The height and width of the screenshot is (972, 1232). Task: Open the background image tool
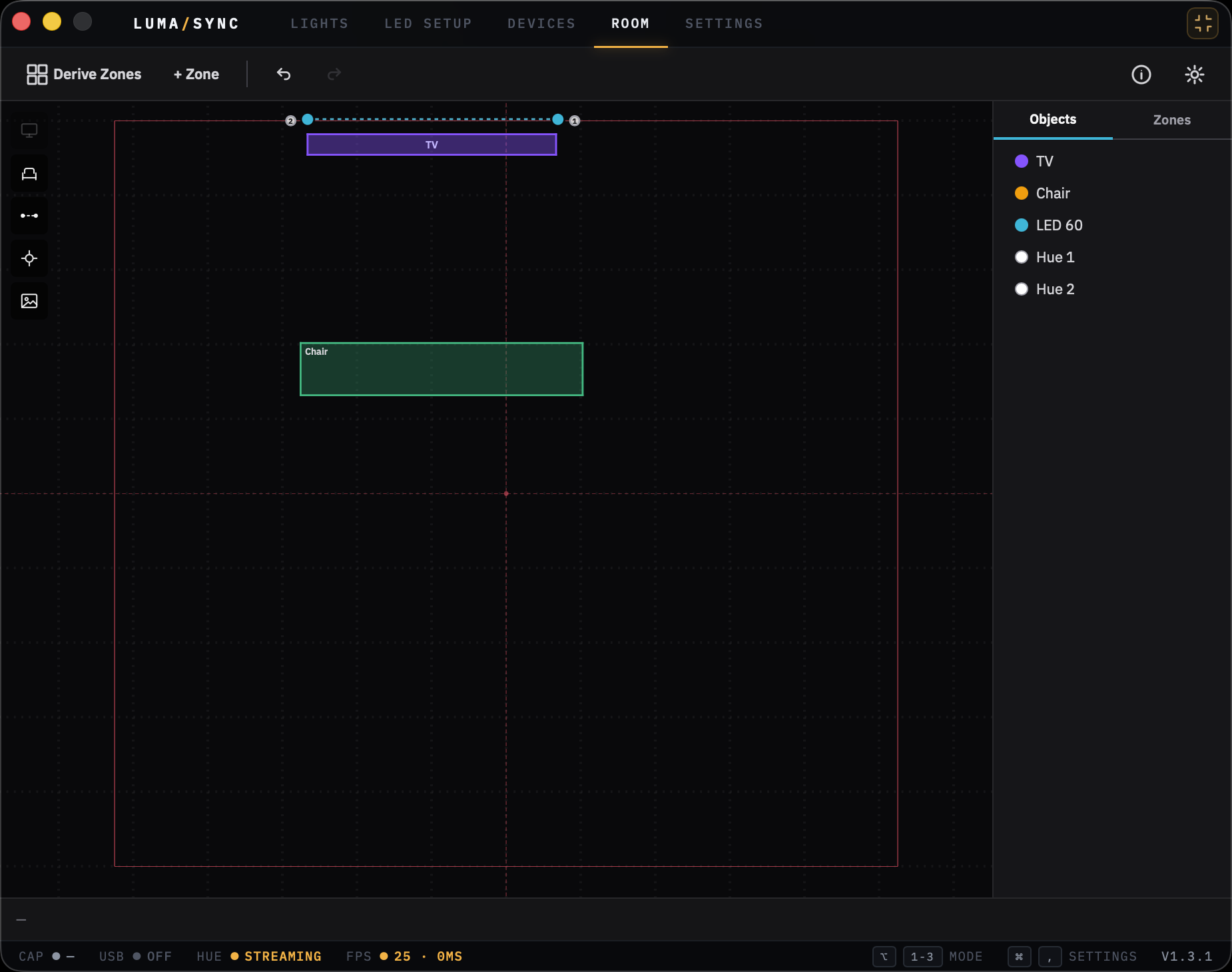click(29, 301)
